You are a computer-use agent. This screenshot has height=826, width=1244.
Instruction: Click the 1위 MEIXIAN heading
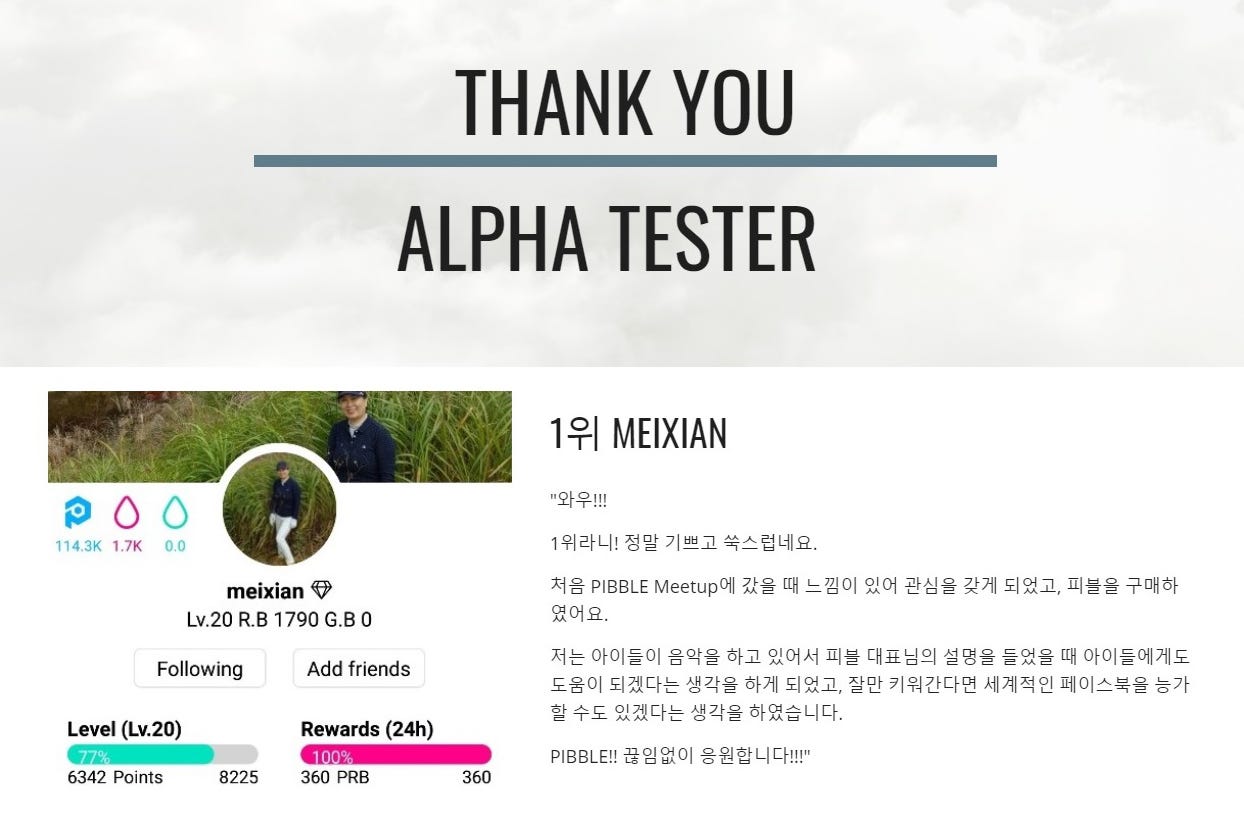tap(638, 434)
